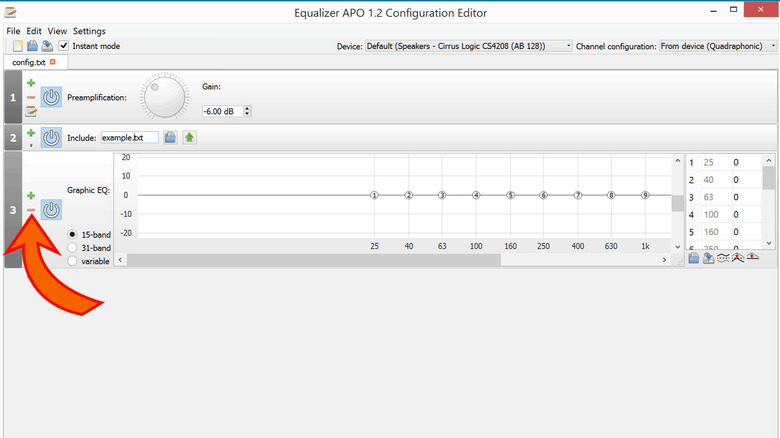Click in the Include file name field
Viewport: 780px width, 438px height.
coord(130,137)
